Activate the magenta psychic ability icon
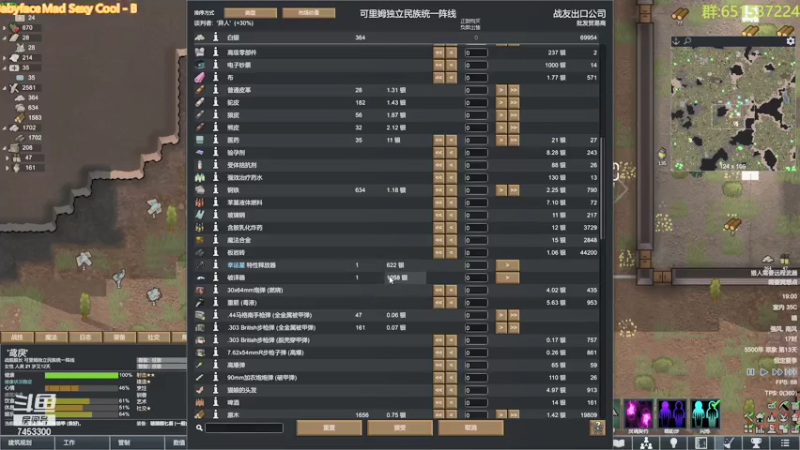800x450 pixels. coord(638,413)
